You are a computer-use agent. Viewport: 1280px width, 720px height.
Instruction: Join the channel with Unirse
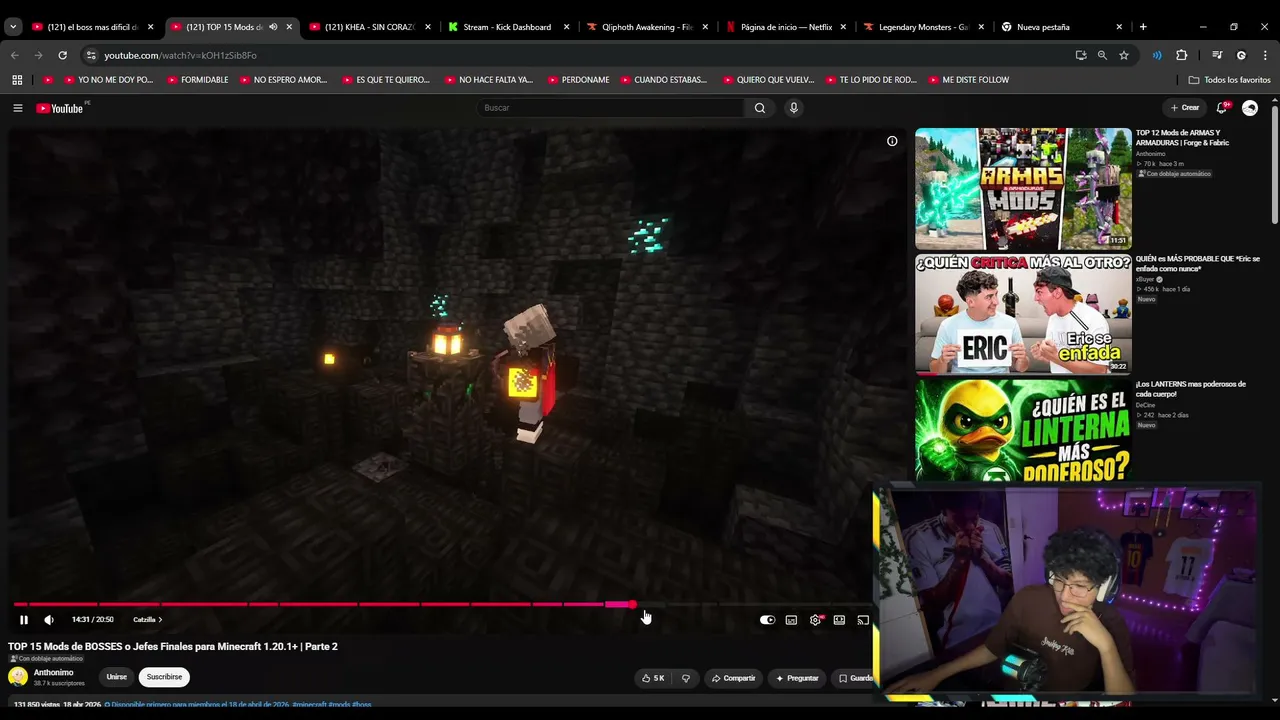(117, 677)
